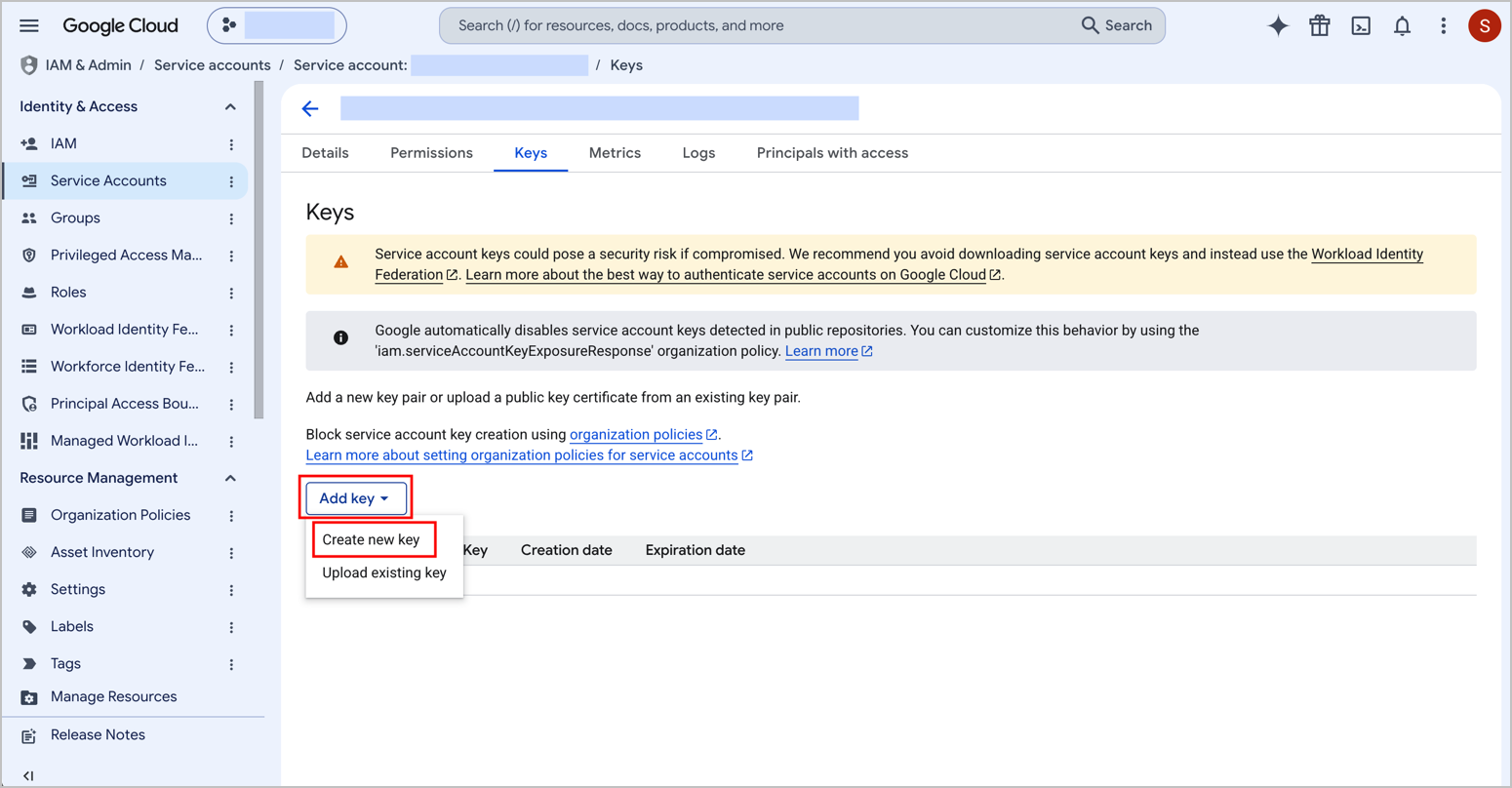The height and width of the screenshot is (788, 1512).
Task: Open the Logs tab
Action: [698, 153]
